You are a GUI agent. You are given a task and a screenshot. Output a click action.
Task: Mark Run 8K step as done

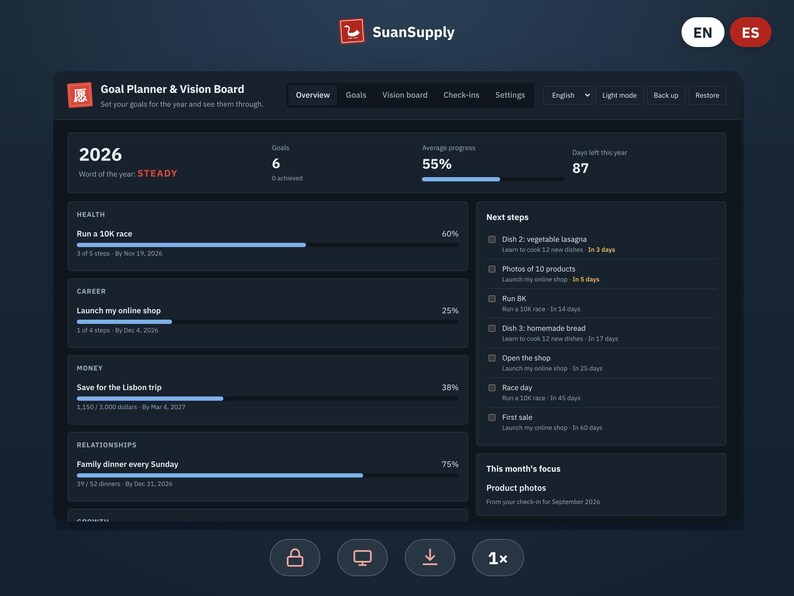coord(492,299)
